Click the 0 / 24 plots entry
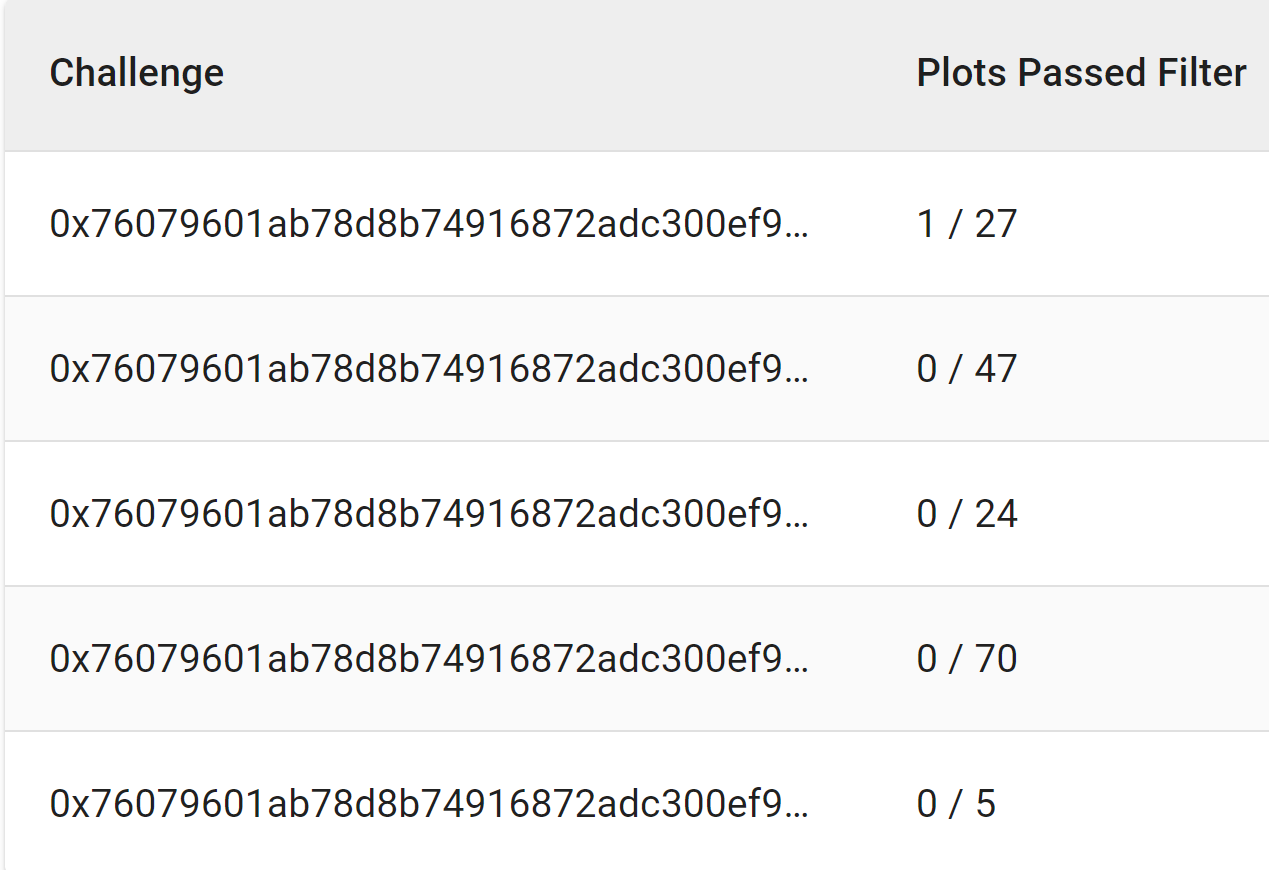This screenshot has height=870, width=1269. point(967,514)
